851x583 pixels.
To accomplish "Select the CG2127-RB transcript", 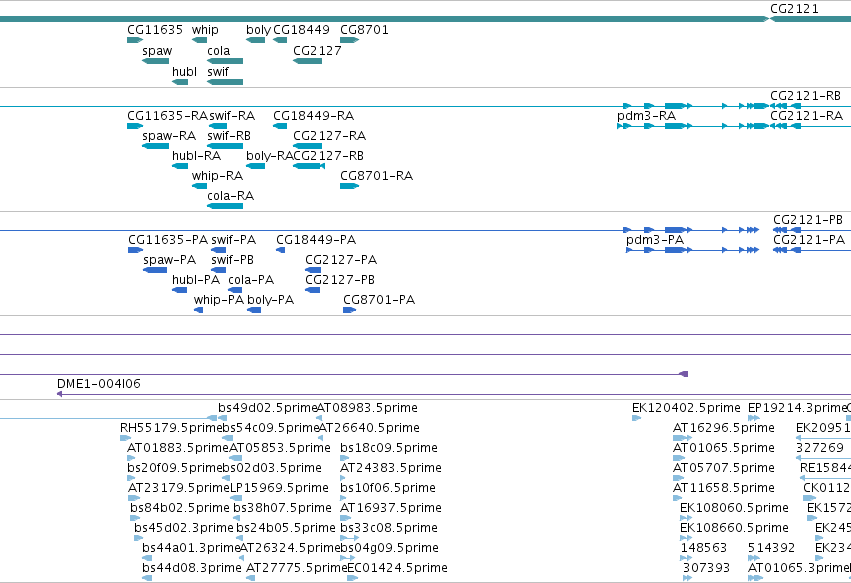I will point(309,166).
